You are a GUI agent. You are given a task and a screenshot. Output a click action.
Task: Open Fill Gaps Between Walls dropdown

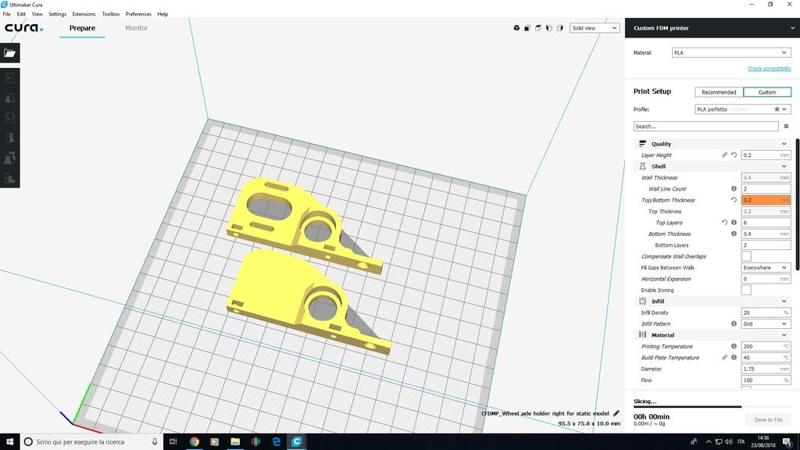tap(765, 267)
